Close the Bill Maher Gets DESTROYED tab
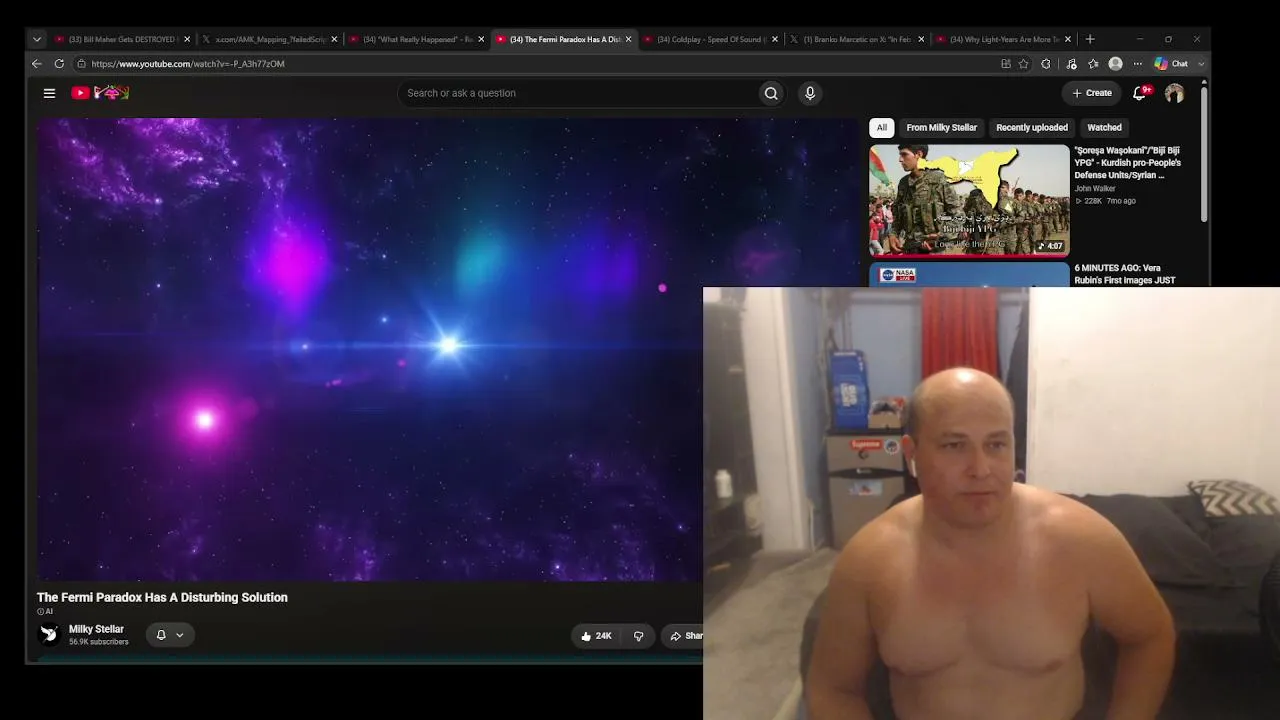1280x720 pixels. (187, 40)
